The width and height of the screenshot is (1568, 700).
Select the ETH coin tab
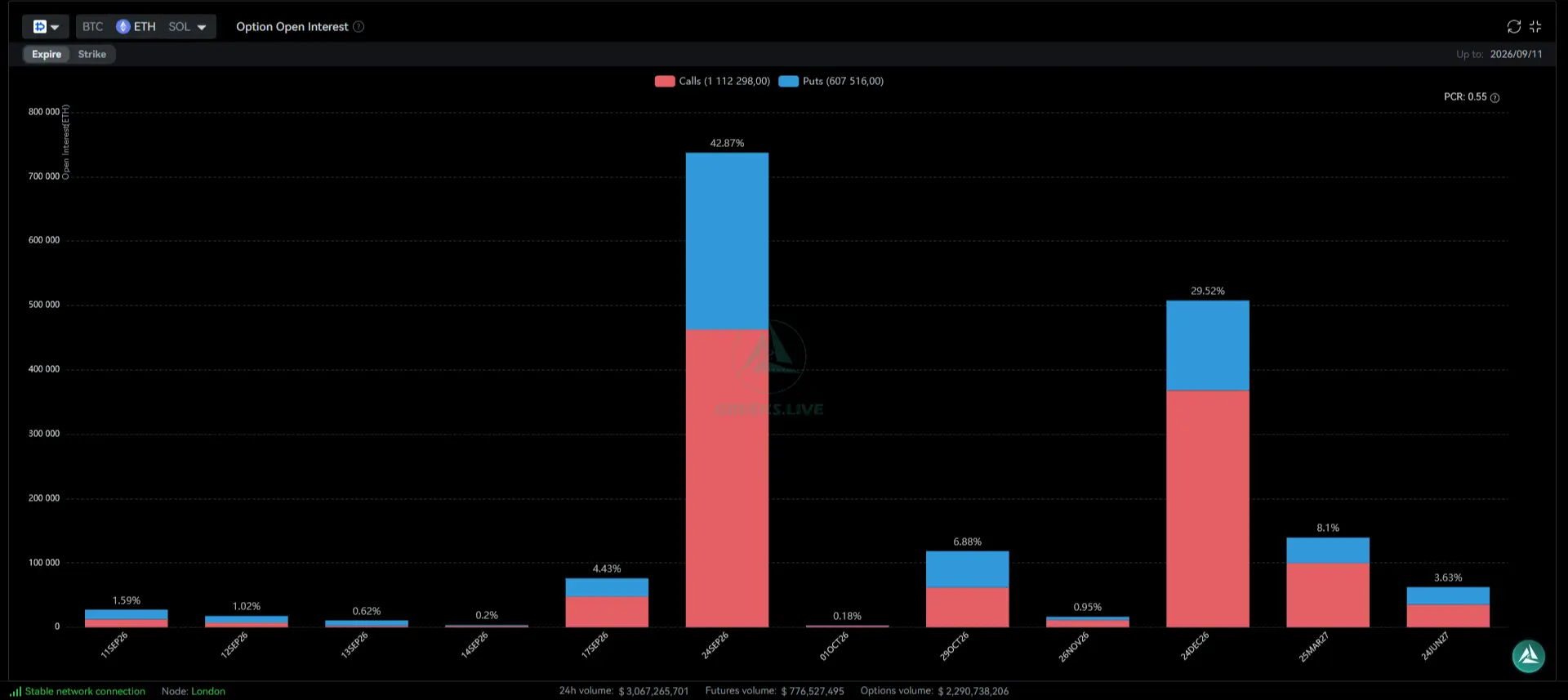(x=136, y=27)
